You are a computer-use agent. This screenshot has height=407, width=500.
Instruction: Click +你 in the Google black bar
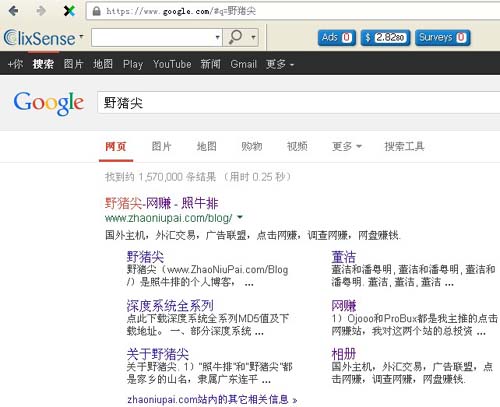tap(15, 64)
